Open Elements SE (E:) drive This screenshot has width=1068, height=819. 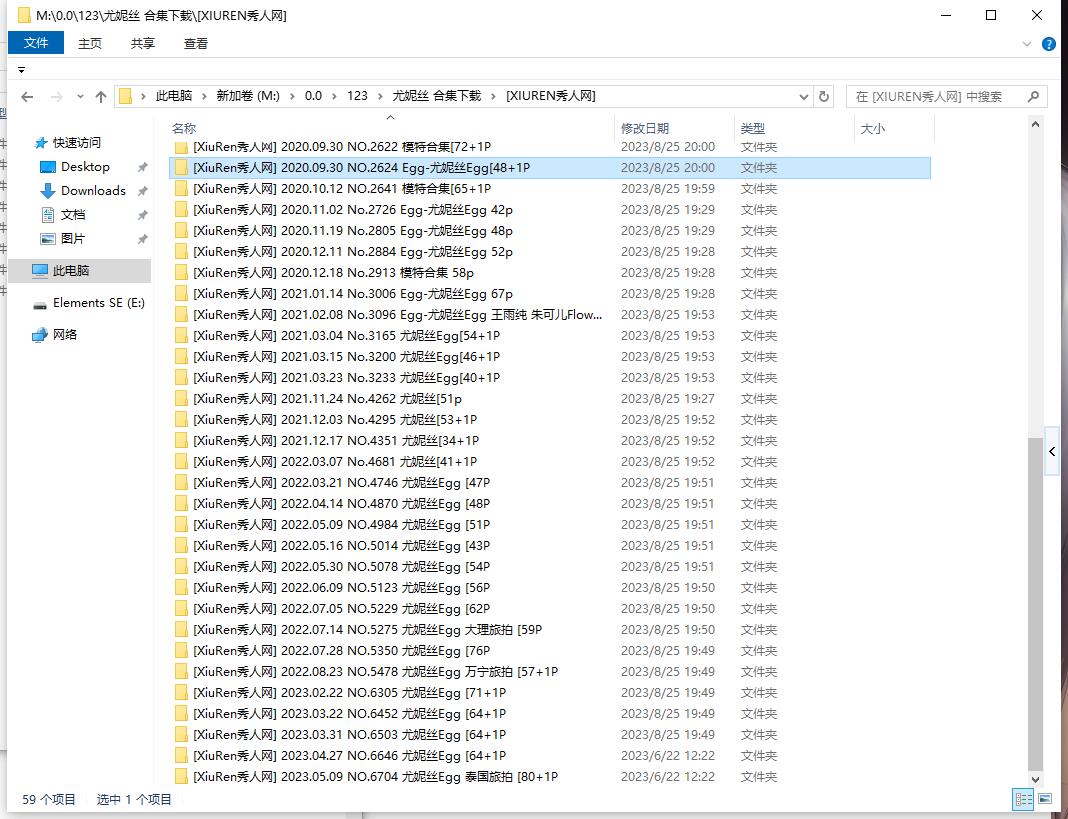99,303
